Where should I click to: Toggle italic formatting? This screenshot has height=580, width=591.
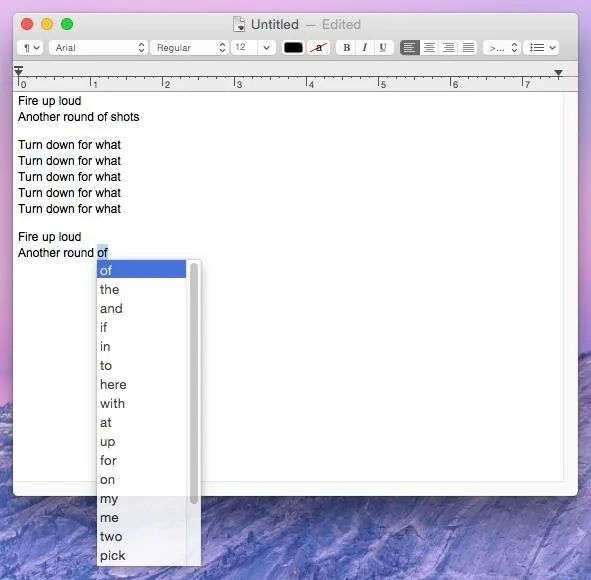tap(364, 48)
